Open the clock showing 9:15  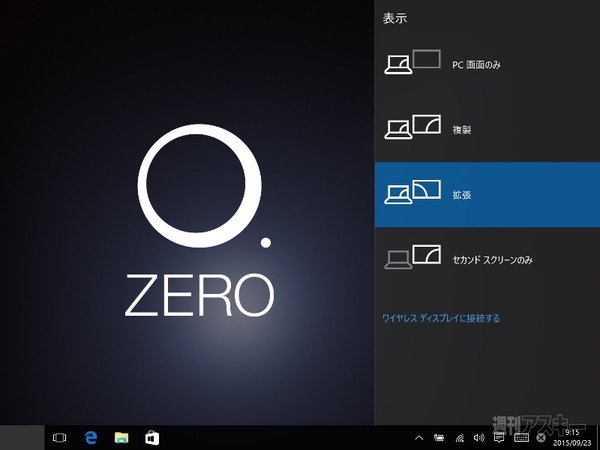(x=572, y=438)
